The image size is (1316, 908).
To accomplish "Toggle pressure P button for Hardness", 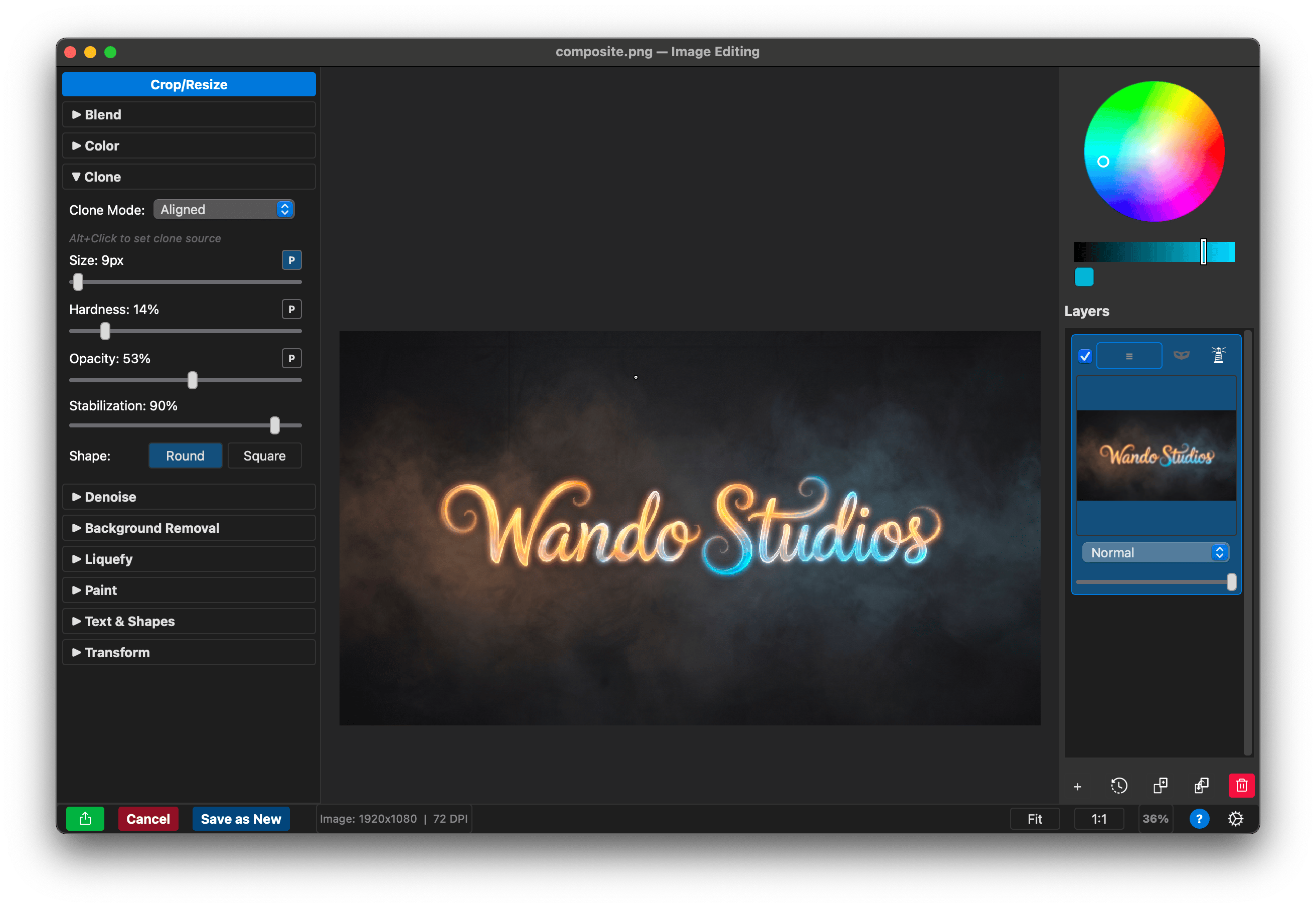I will [292, 309].
